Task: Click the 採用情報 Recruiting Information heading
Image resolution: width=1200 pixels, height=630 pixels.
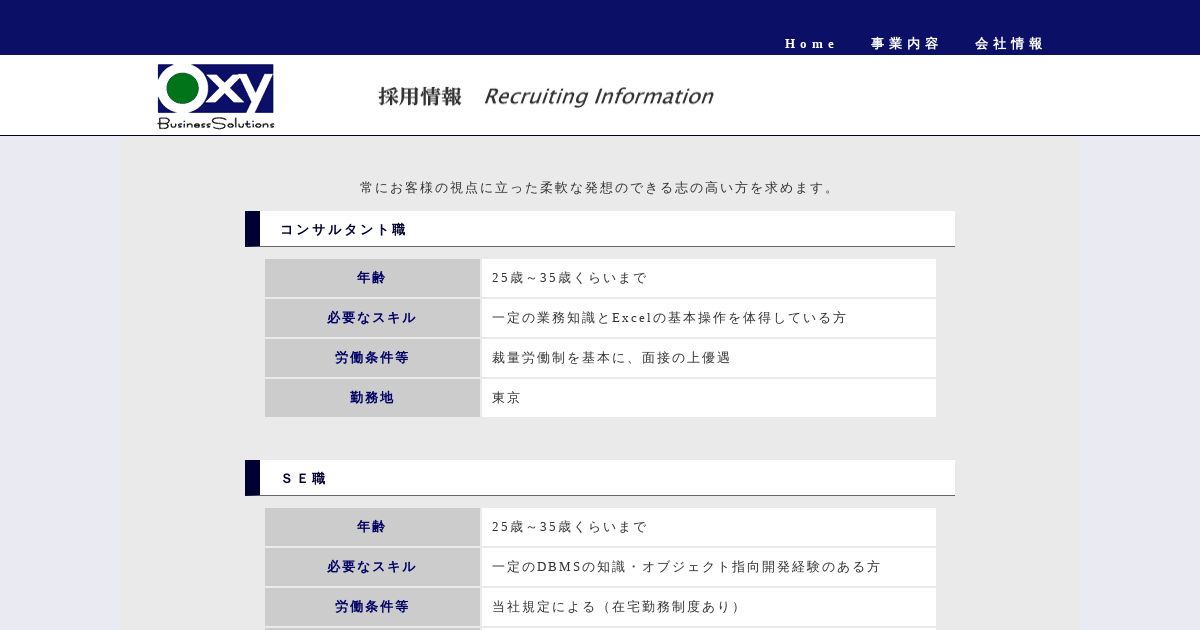Action: [545, 96]
